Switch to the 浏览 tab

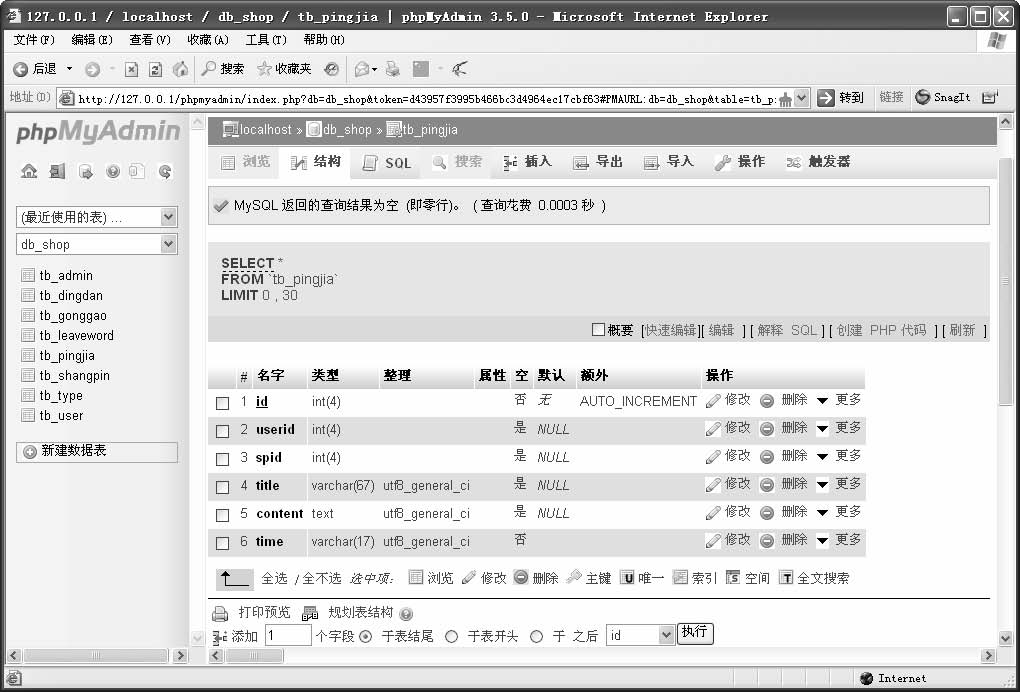click(x=245, y=162)
